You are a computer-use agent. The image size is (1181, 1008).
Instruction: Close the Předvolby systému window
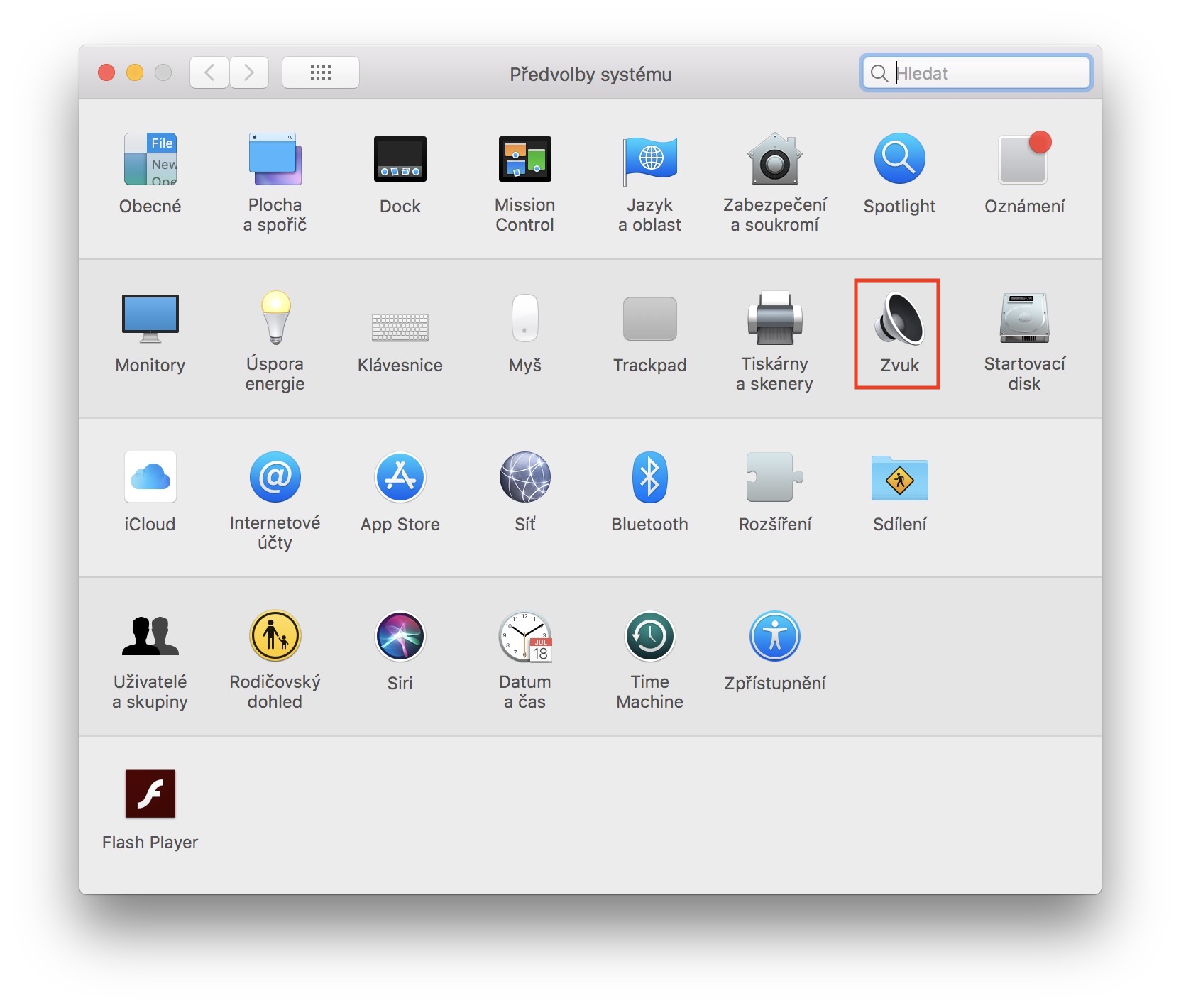[106, 72]
